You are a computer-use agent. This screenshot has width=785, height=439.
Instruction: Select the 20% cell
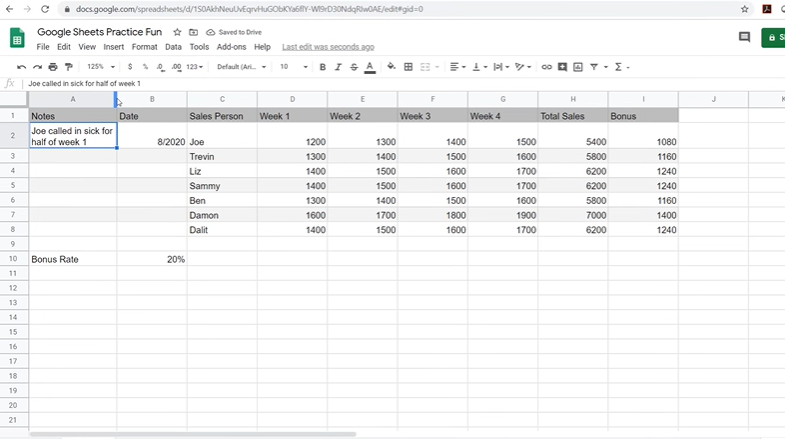(152, 259)
